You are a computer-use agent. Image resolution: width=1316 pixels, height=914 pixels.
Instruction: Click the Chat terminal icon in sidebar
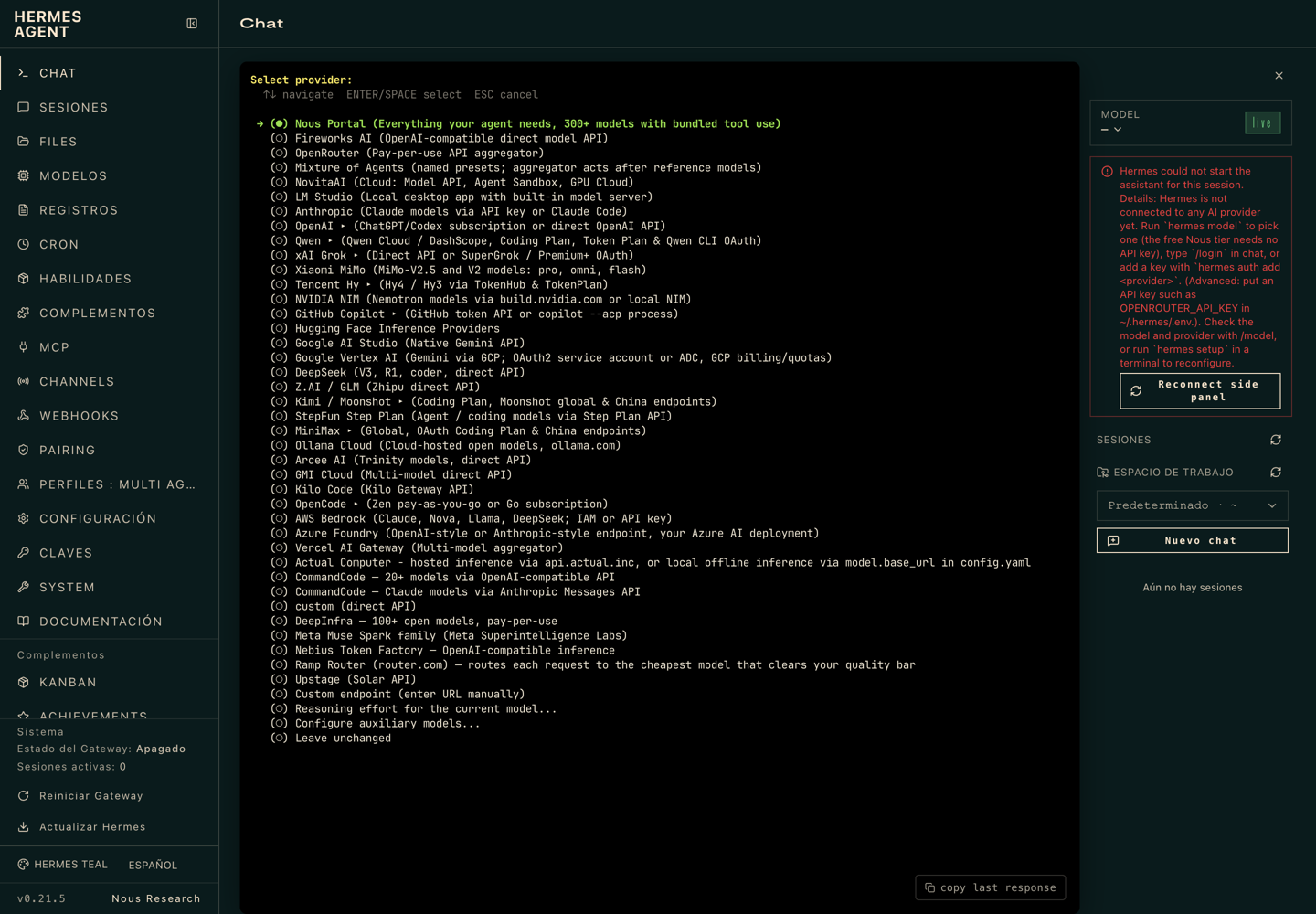click(24, 73)
